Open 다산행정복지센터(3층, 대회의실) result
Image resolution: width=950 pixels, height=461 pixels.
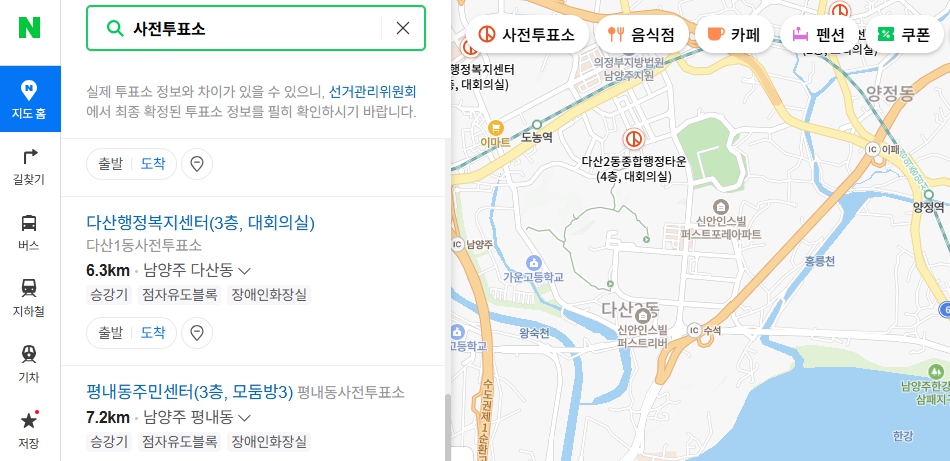pyautogui.click(x=201, y=223)
